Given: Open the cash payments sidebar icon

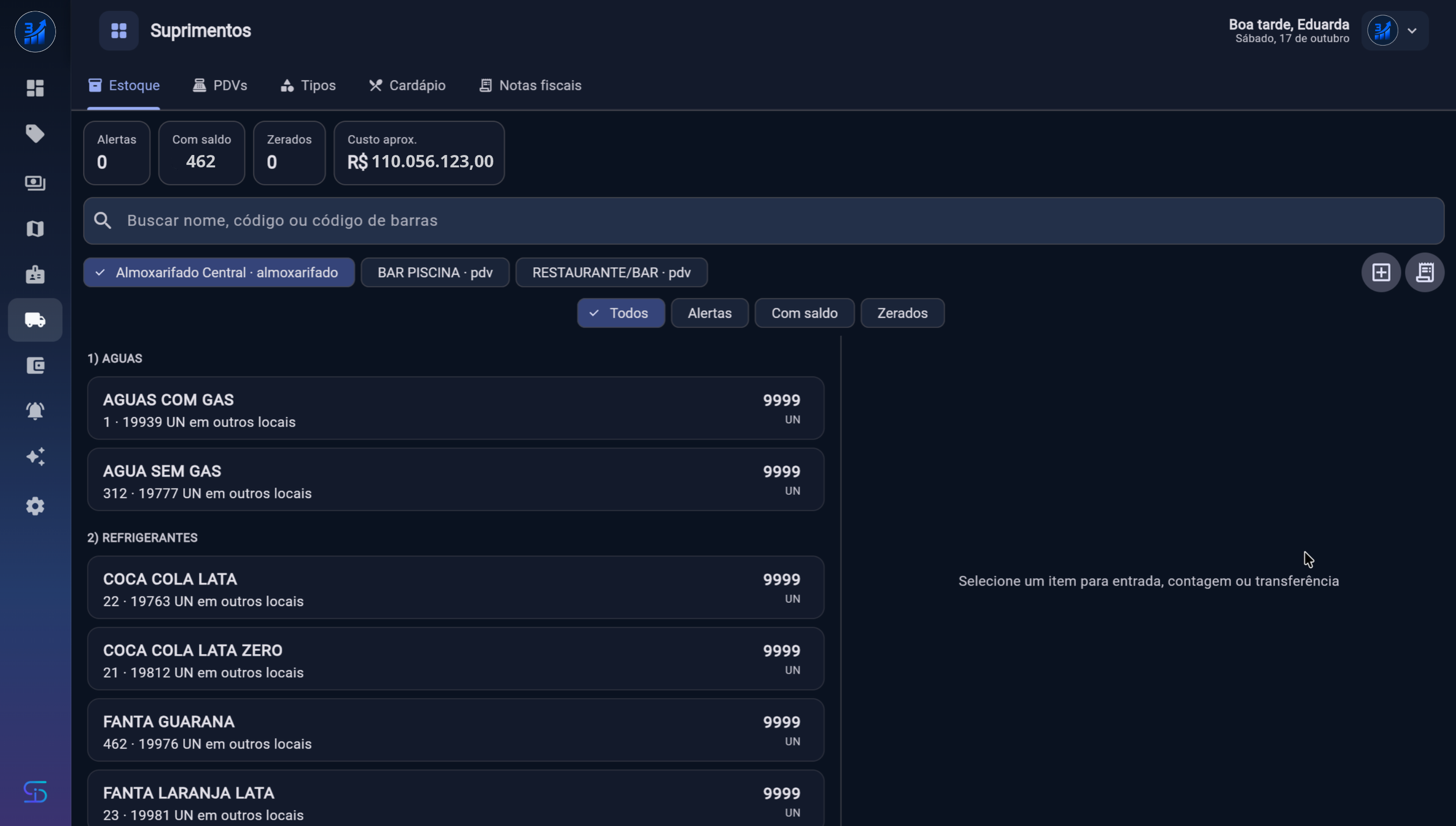Looking at the screenshot, I should (35, 183).
